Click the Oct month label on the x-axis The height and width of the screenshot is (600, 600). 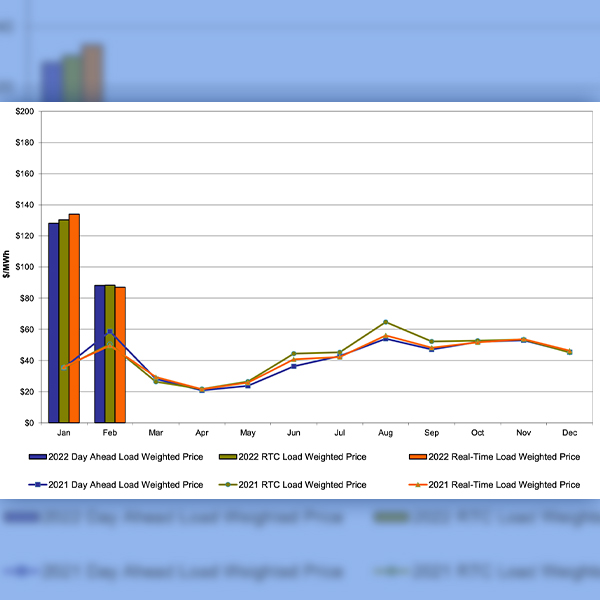point(478,432)
